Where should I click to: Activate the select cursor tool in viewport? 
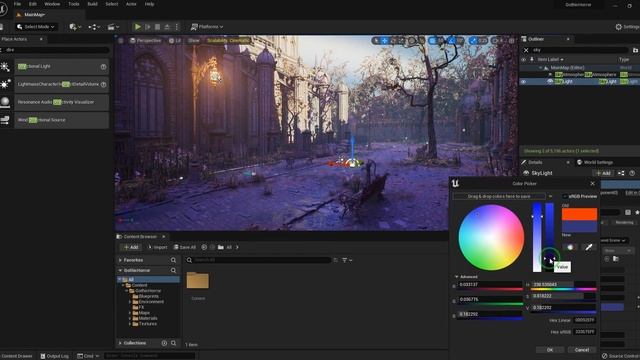(x=376, y=40)
